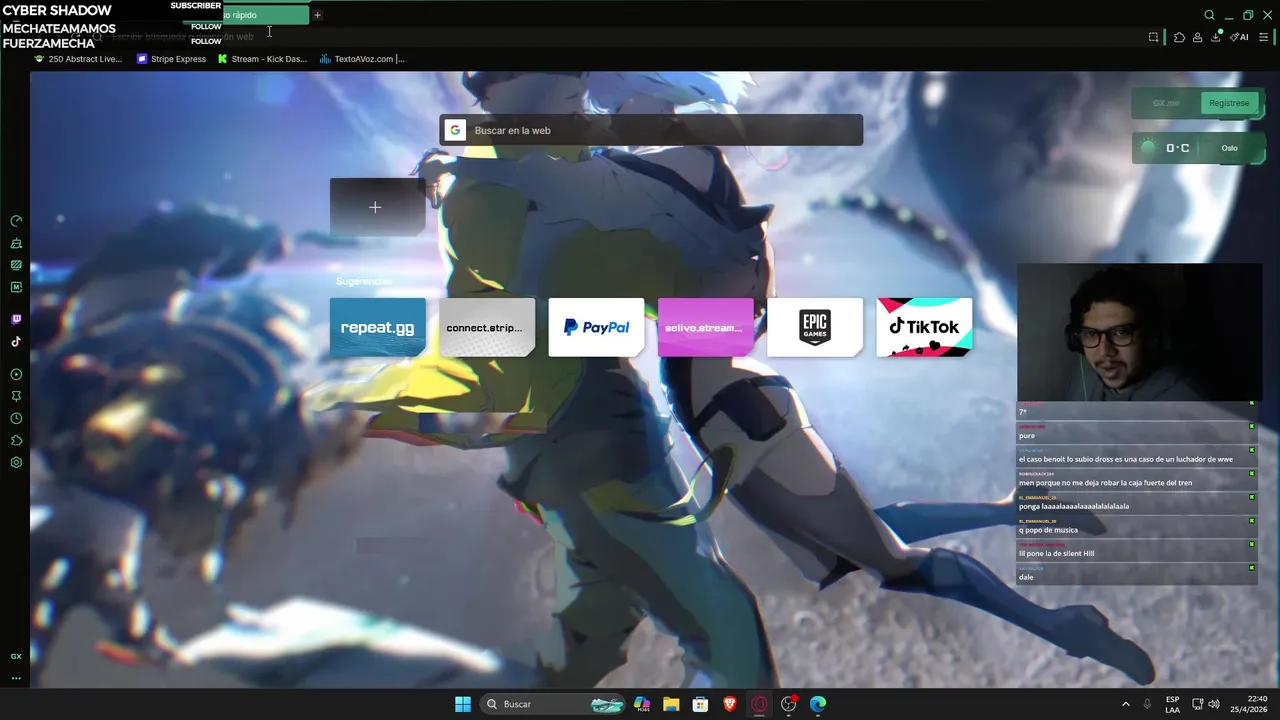1280x720 pixels.
Task: Open 'TextoAVoz.com' bookmark
Action: coord(362,59)
